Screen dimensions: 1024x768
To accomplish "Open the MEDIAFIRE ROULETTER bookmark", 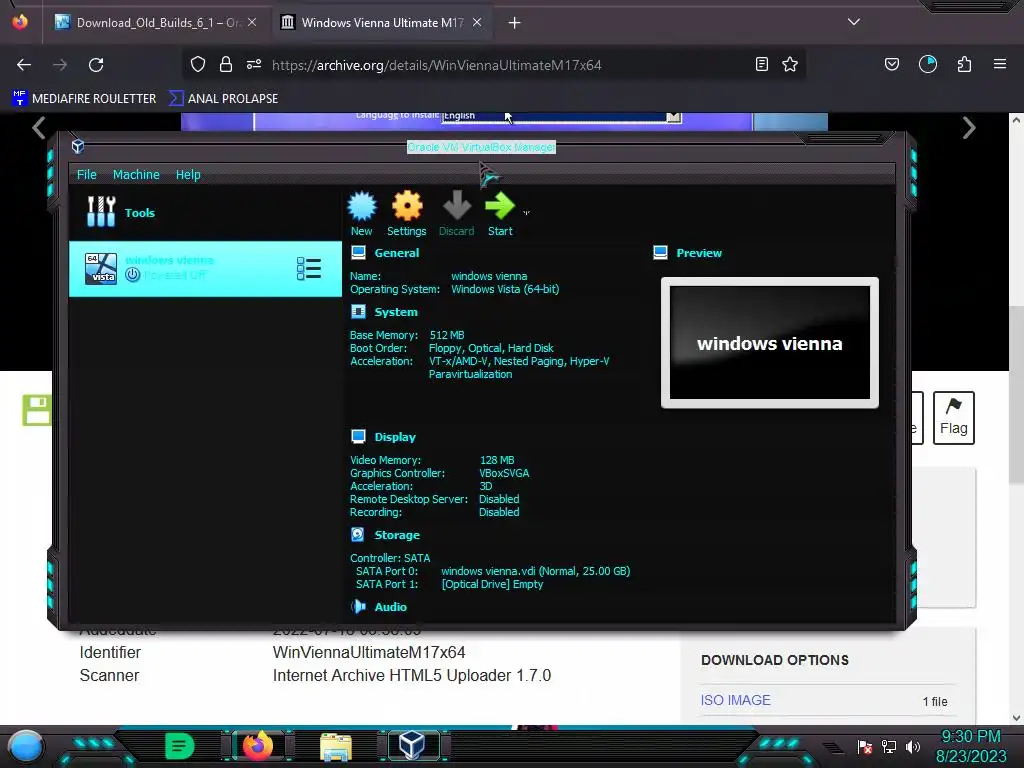I will pyautogui.click(x=84, y=99).
